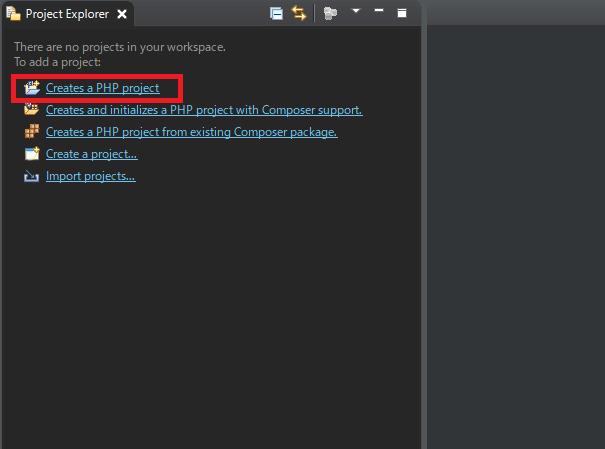Click the Composer support project icon
605x449 pixels.
(x=31, y=110)
